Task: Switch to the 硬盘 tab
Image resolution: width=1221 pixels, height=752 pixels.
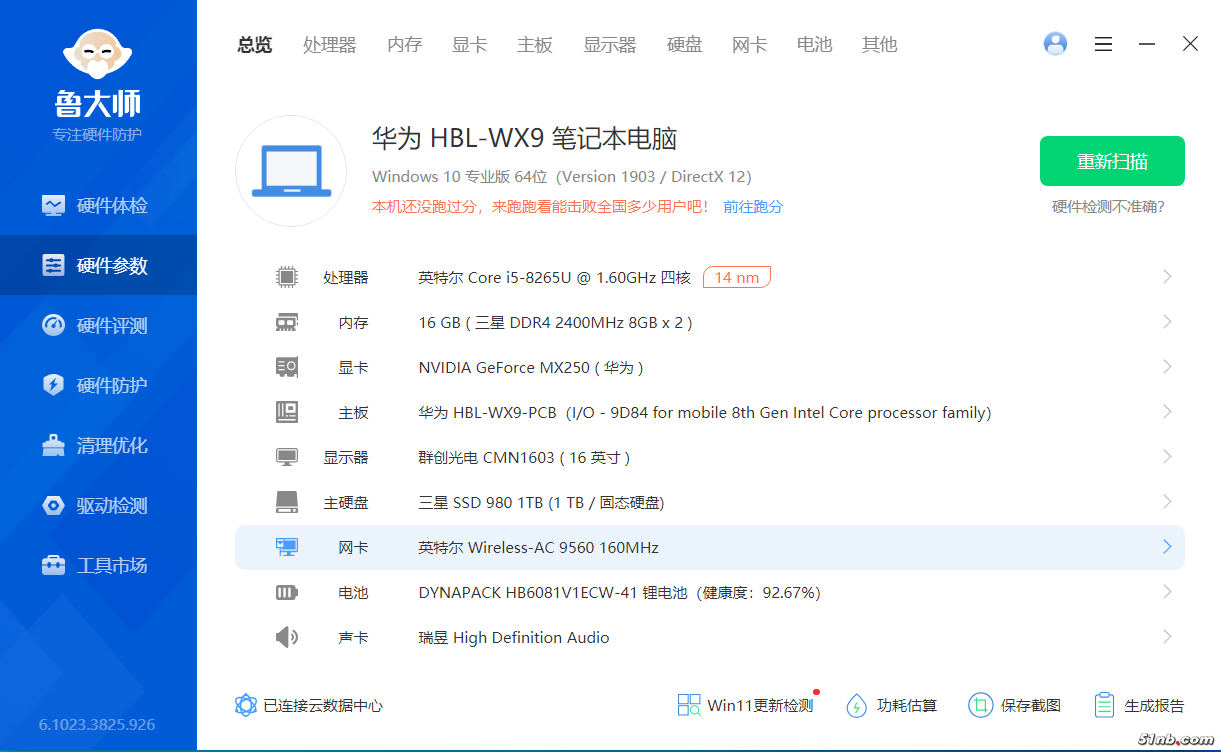Action: 685,44
